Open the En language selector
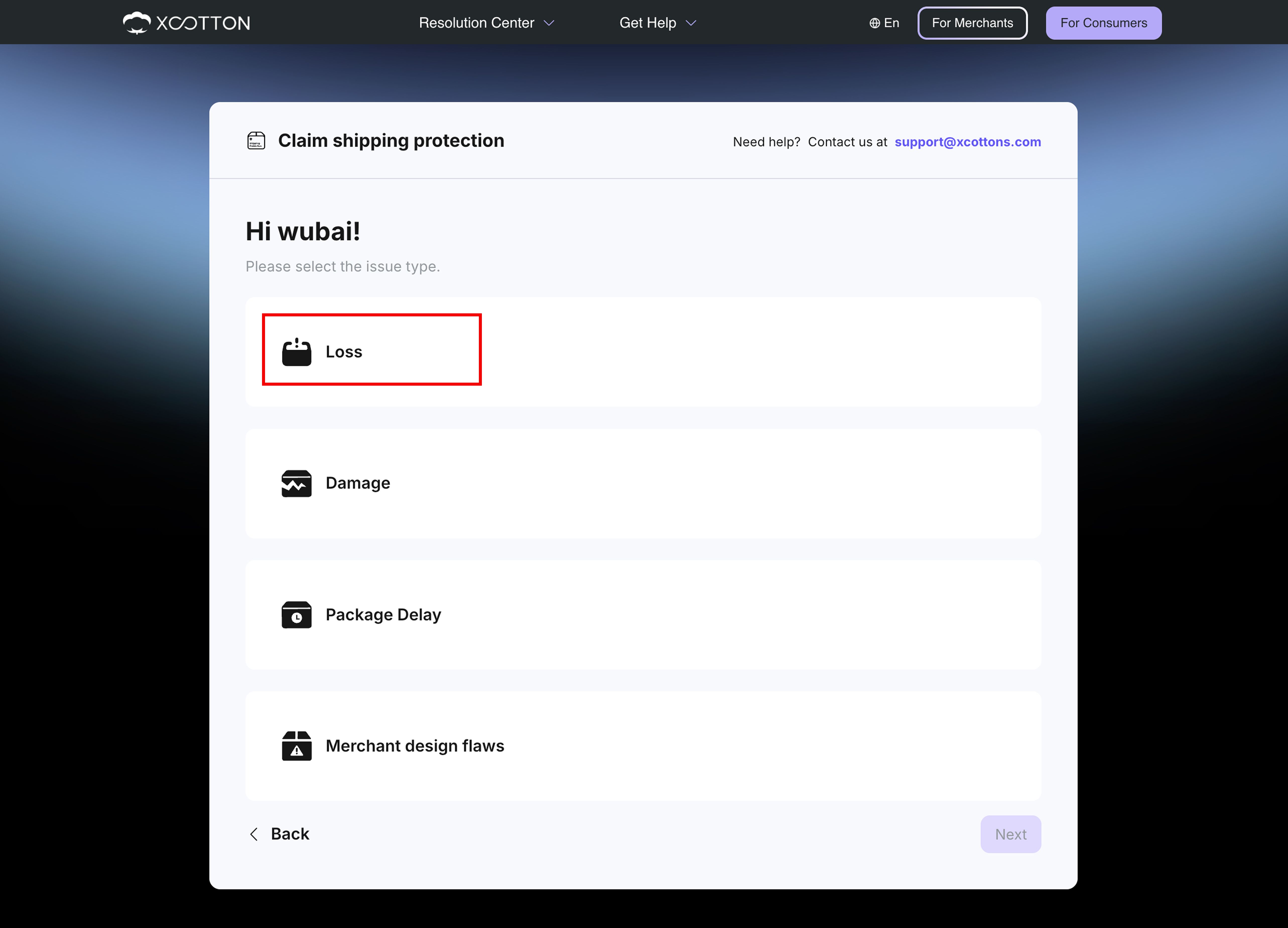1288x928 pixels. tap(884, 23)
